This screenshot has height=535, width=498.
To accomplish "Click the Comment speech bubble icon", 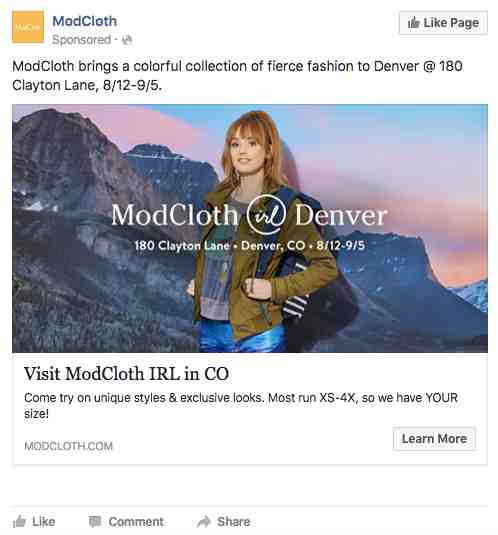I will pyautogui.click(x=95, y=521).
